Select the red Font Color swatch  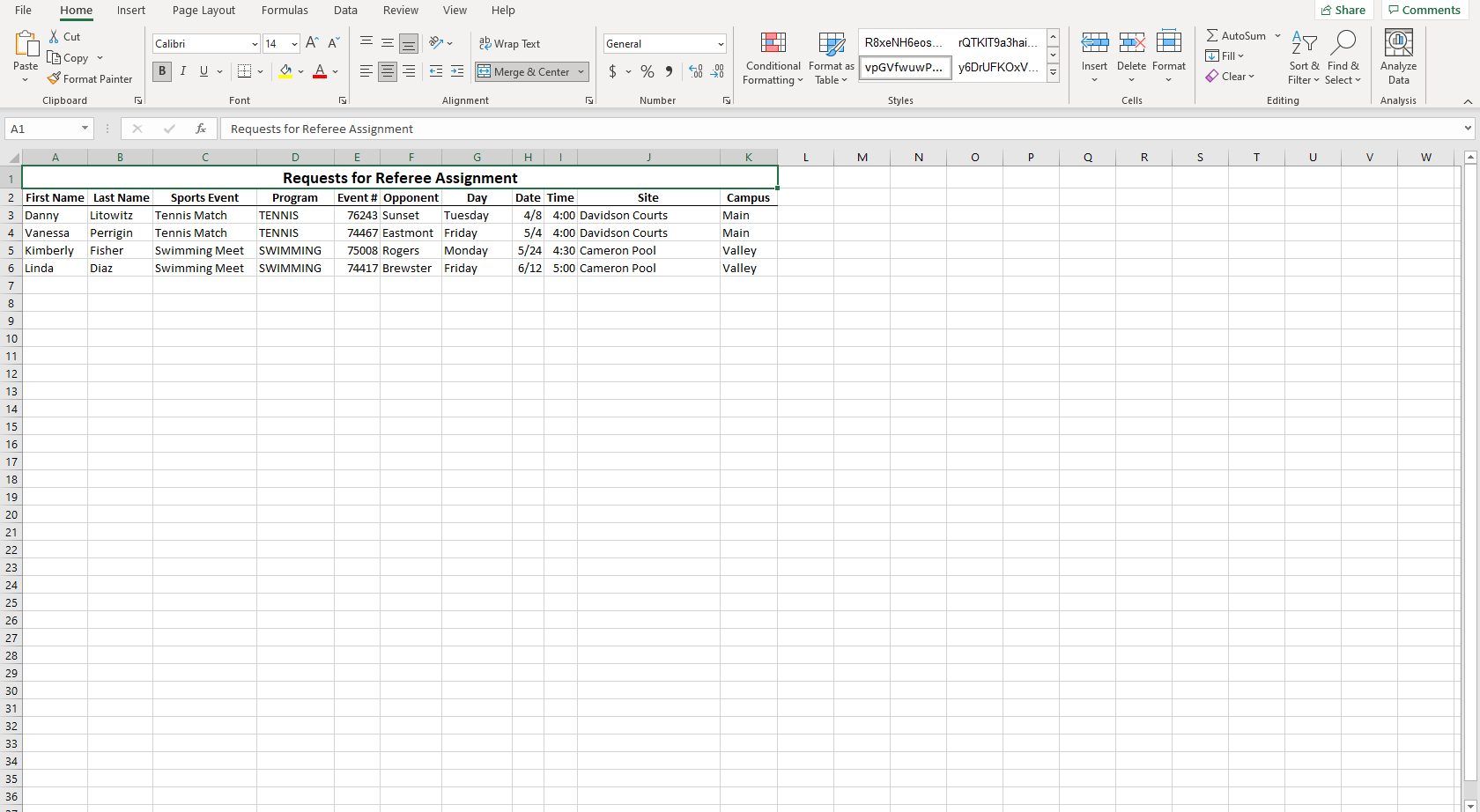319,71
